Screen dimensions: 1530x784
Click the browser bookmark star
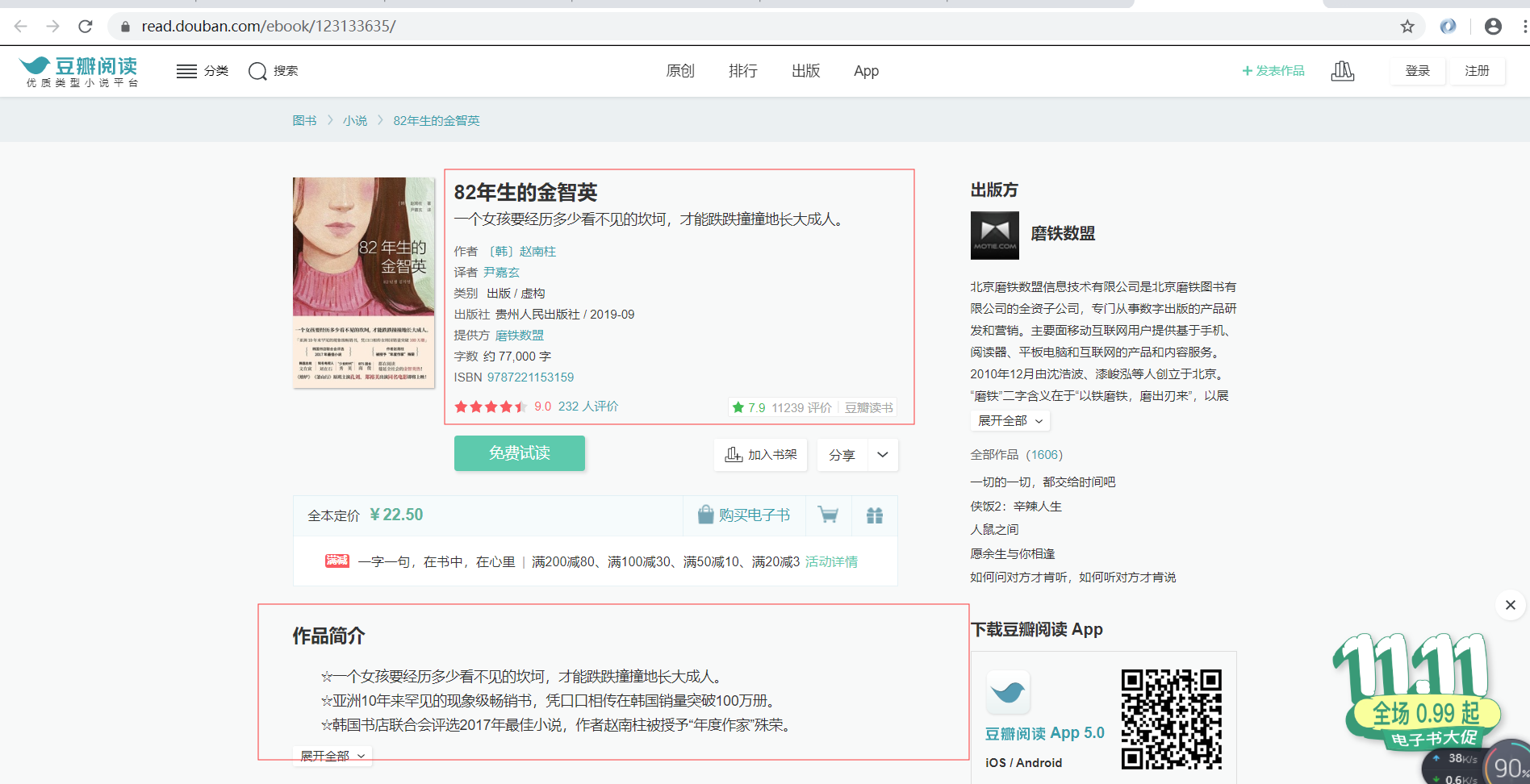click(x=1408, y=25)
